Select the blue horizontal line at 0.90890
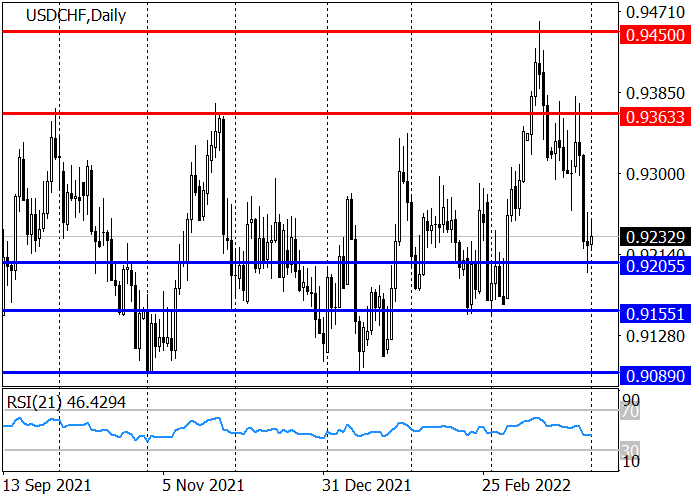Image resolution: width=700 pixels, height=500 pixels. [x=311, y=372]
